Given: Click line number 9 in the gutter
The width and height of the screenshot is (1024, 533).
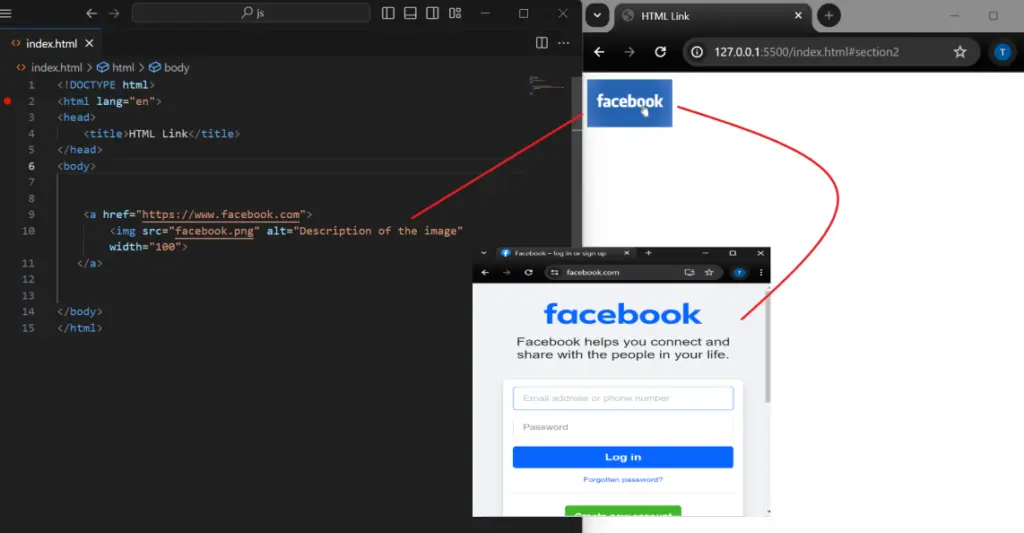Looking at the screenshot, I should 31,214.
